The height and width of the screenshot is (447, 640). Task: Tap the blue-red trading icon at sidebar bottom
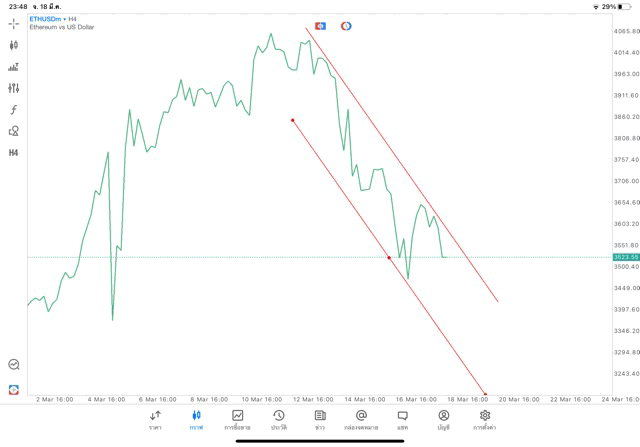tap(14, 389)
